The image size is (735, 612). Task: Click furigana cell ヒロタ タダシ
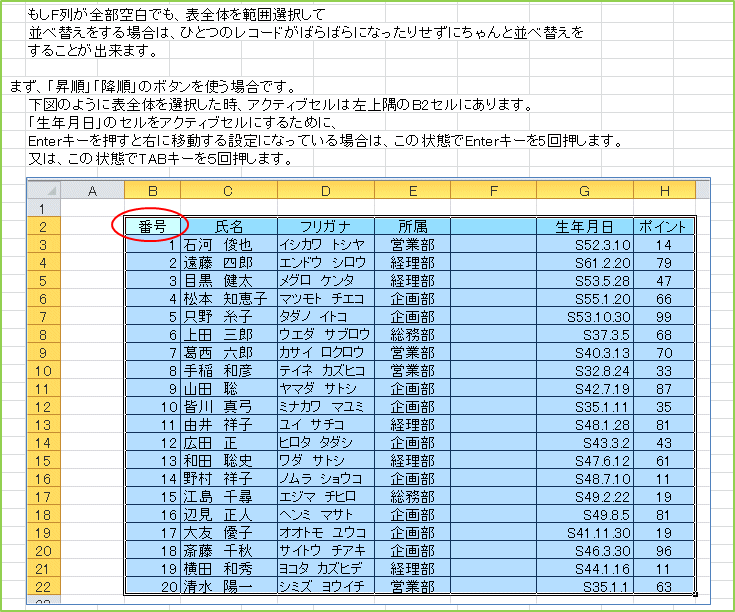pyautogui.click(x=326, y=442)
